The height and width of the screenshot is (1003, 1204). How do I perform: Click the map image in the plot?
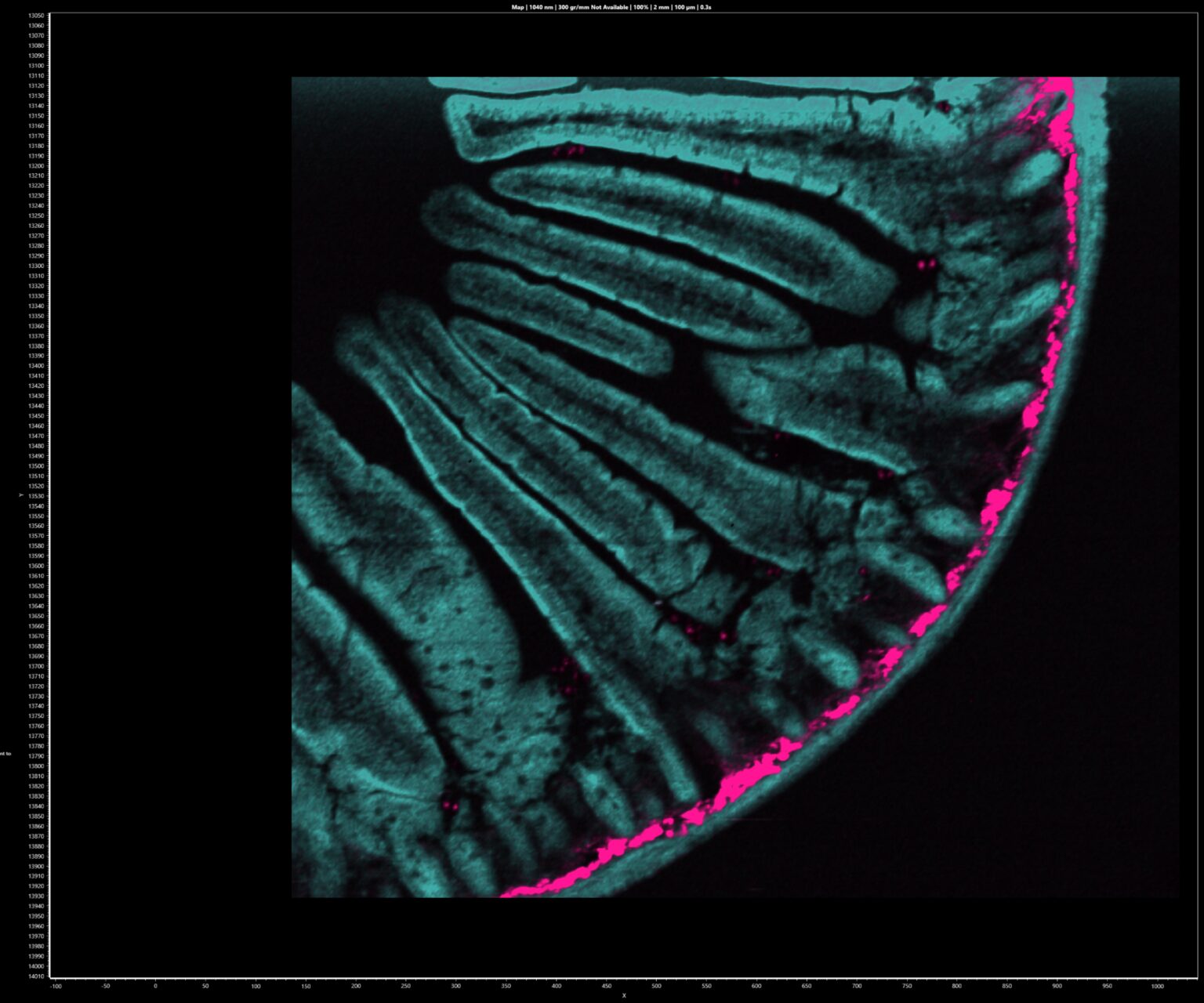pyautogui.click(x=735, y=487)
